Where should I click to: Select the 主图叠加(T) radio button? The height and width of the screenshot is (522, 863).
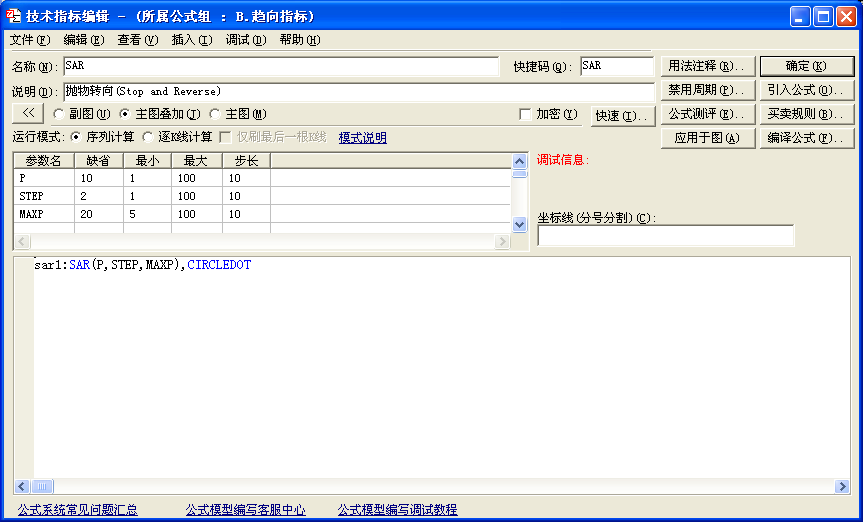coord(125,114)
